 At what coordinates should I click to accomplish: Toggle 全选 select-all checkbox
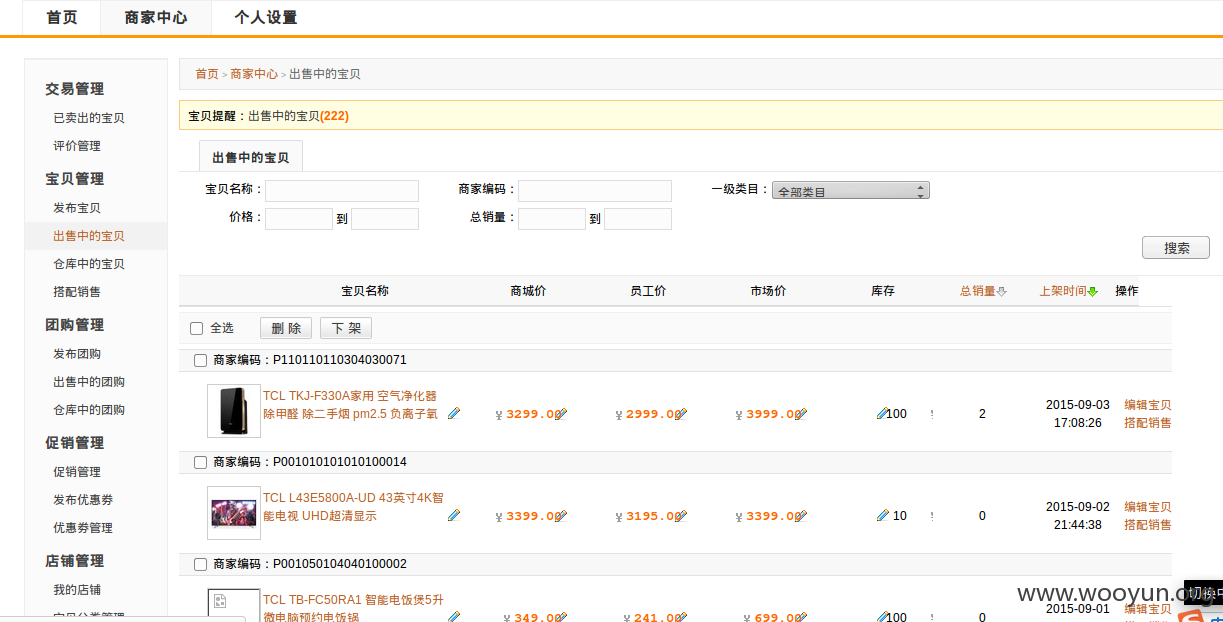pyautogui.click(x=197, y=328)
